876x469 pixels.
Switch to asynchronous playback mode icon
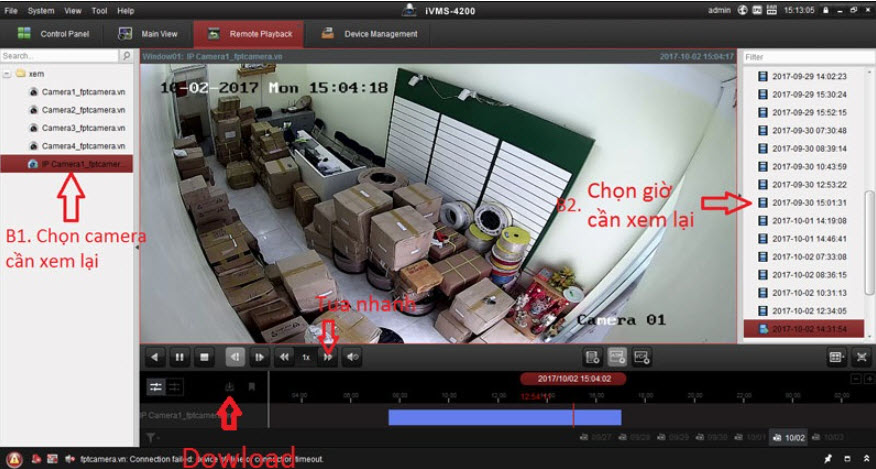click(174, 386)
